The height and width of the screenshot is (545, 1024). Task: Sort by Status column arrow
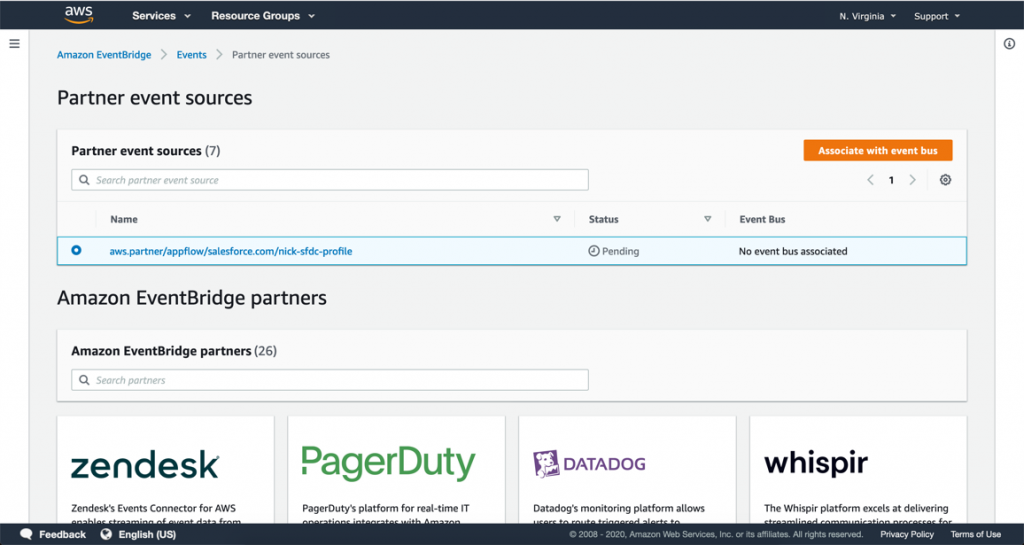click(707, 219)
